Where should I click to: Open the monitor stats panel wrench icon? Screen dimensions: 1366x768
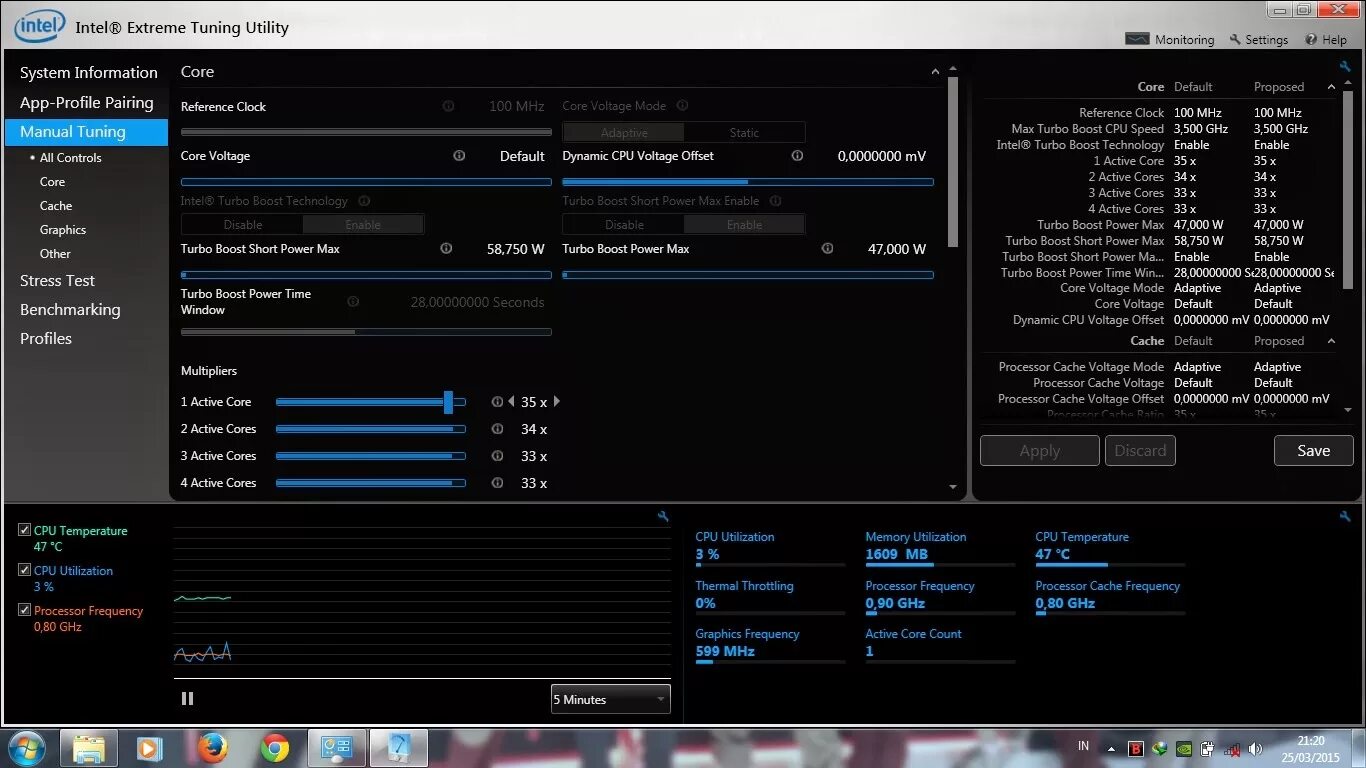[x=1345, y=516]
